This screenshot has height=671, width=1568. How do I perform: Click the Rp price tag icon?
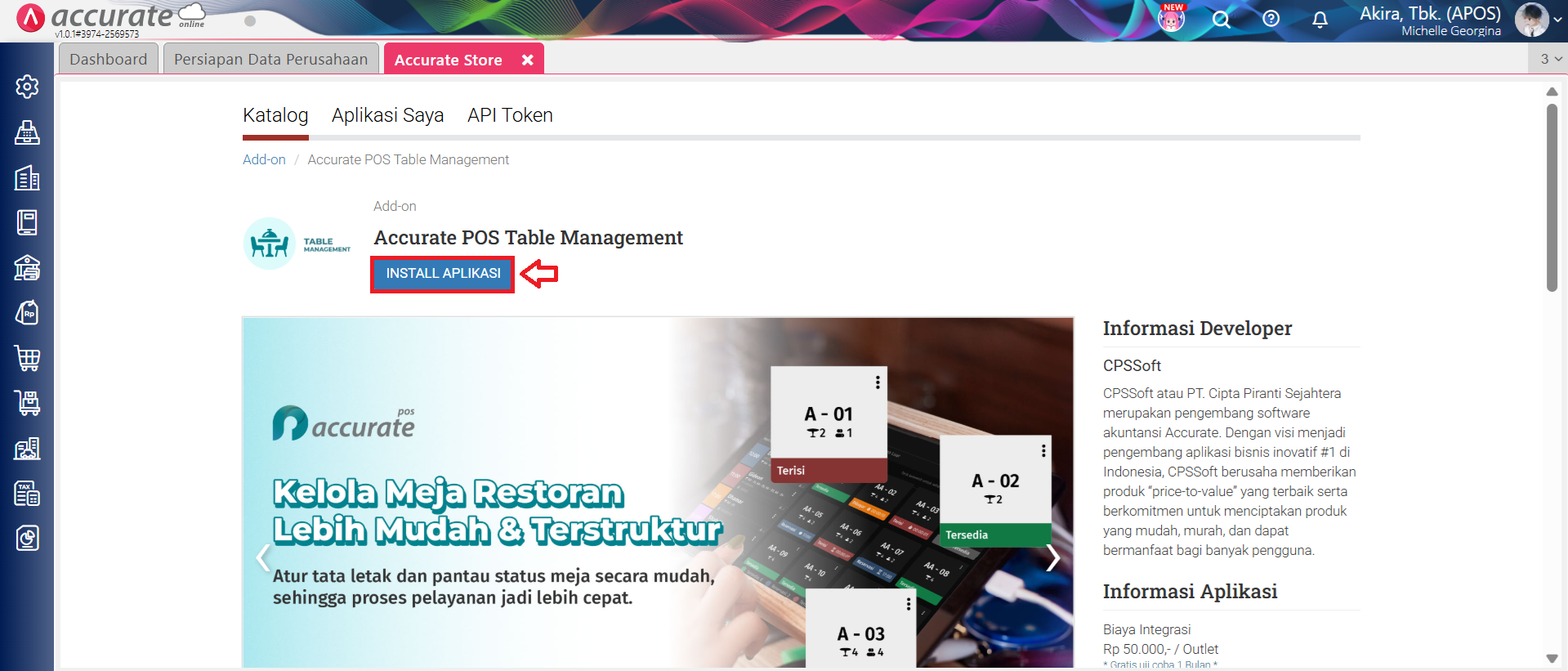tap(27, 313)
